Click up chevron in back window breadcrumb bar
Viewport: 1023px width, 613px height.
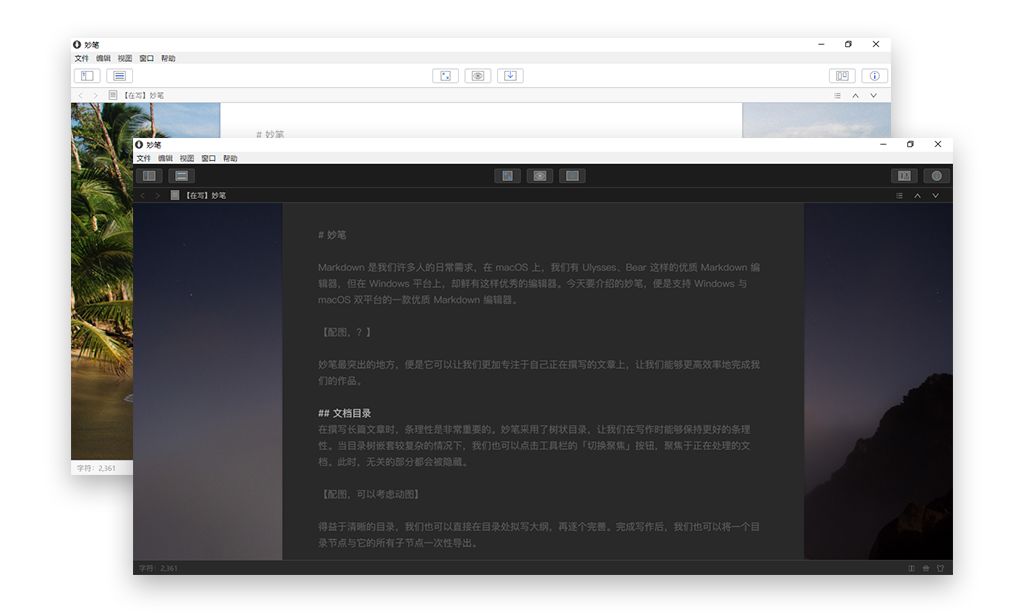click(855, 96)
